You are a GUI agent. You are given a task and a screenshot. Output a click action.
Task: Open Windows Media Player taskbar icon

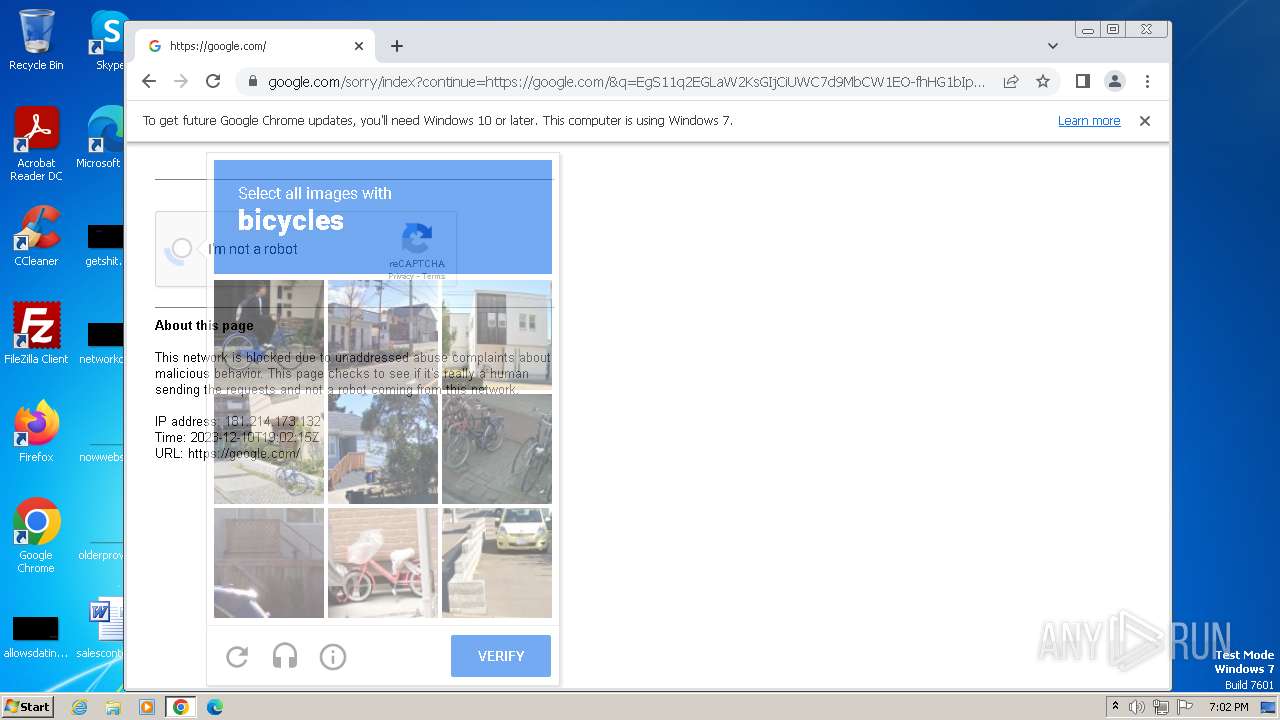pyautogui.click(x=147, y=707)
